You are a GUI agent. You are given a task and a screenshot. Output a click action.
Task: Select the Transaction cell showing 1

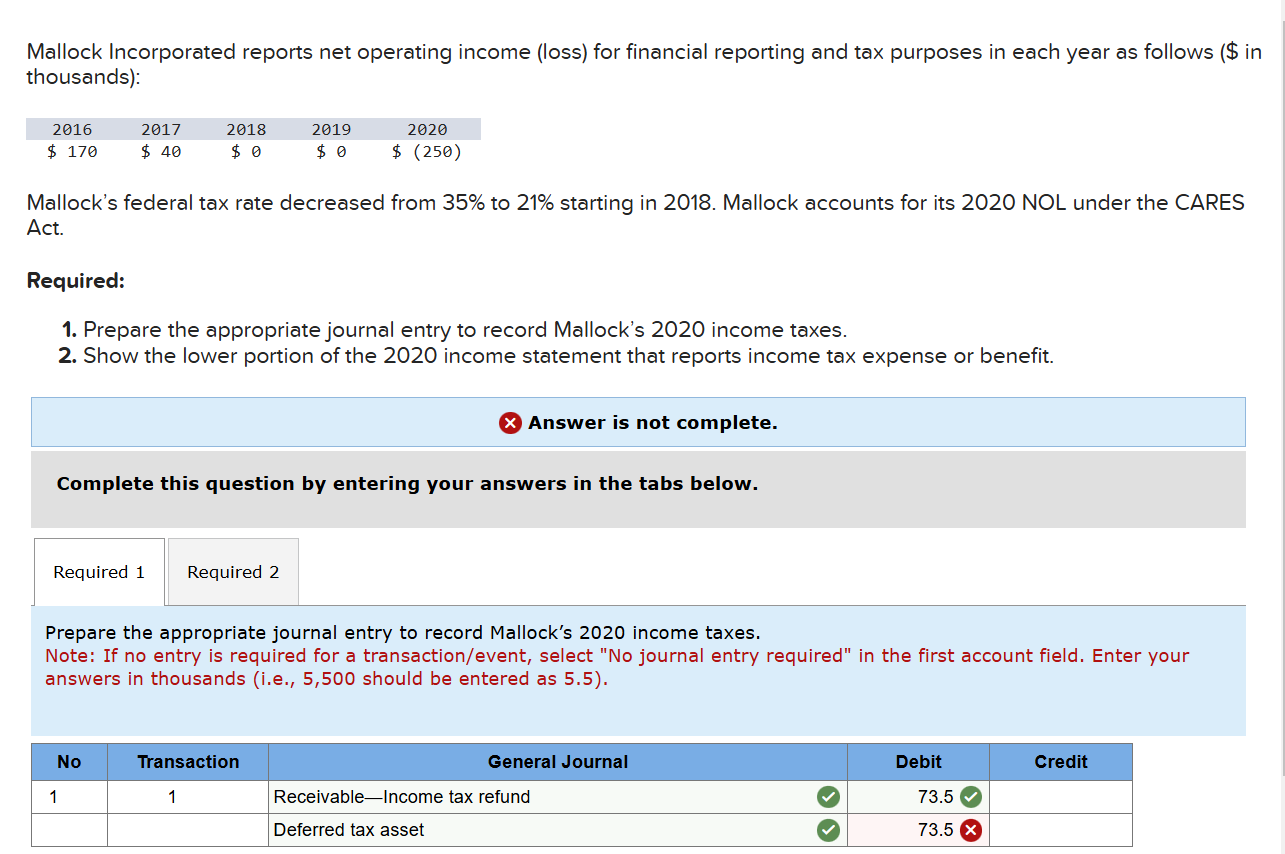(187, 796)
